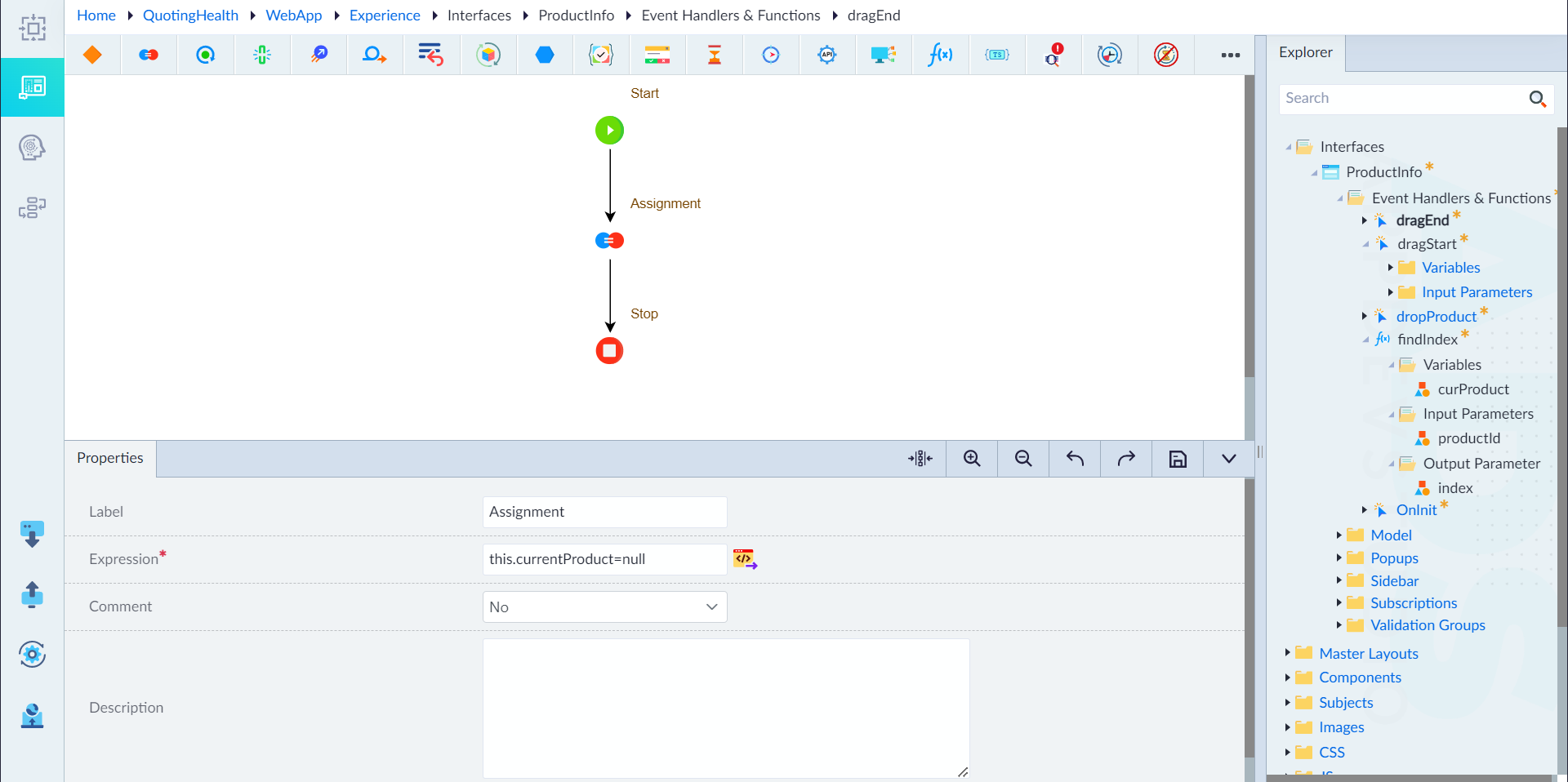Select index output parameter
The height and width of the screenshot is (782, 1568).
(1455, 488)
